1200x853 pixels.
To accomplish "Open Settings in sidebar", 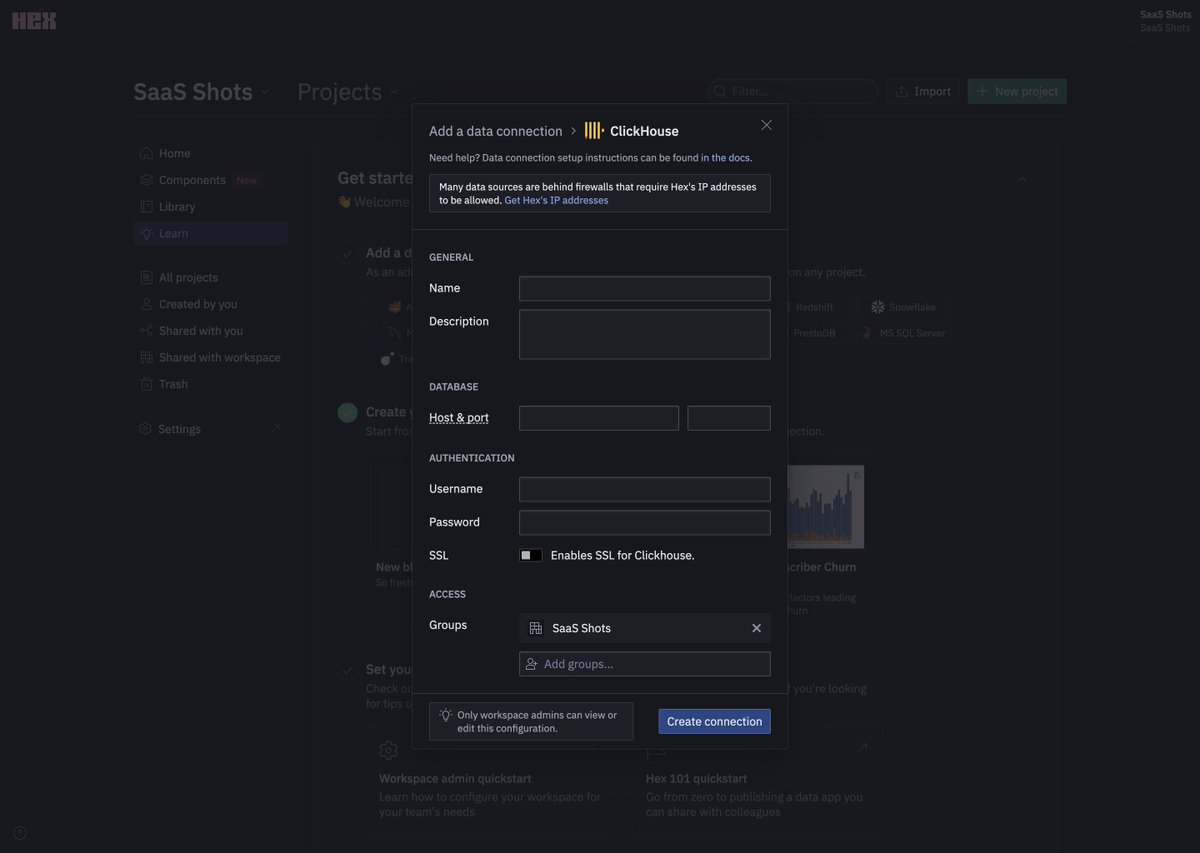I will point(210,429).
